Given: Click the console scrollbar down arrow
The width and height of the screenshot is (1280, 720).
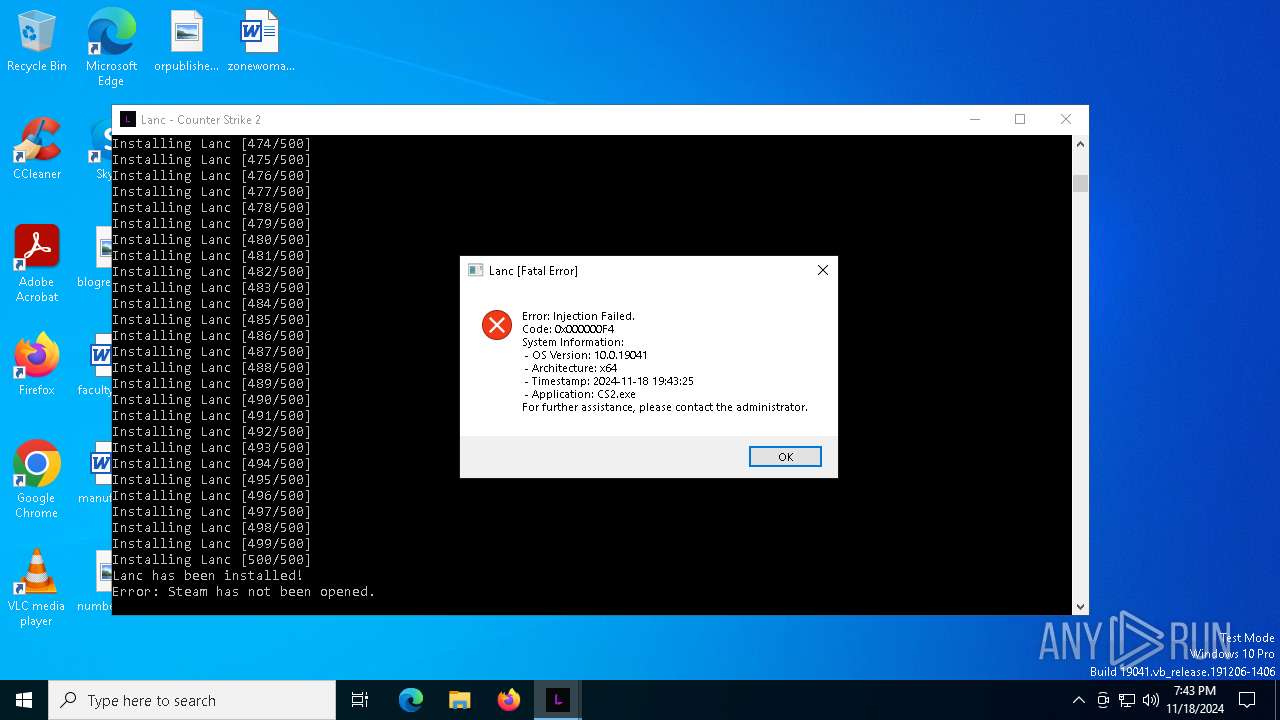Looking at the screenshot, I should click(1080, 606).
